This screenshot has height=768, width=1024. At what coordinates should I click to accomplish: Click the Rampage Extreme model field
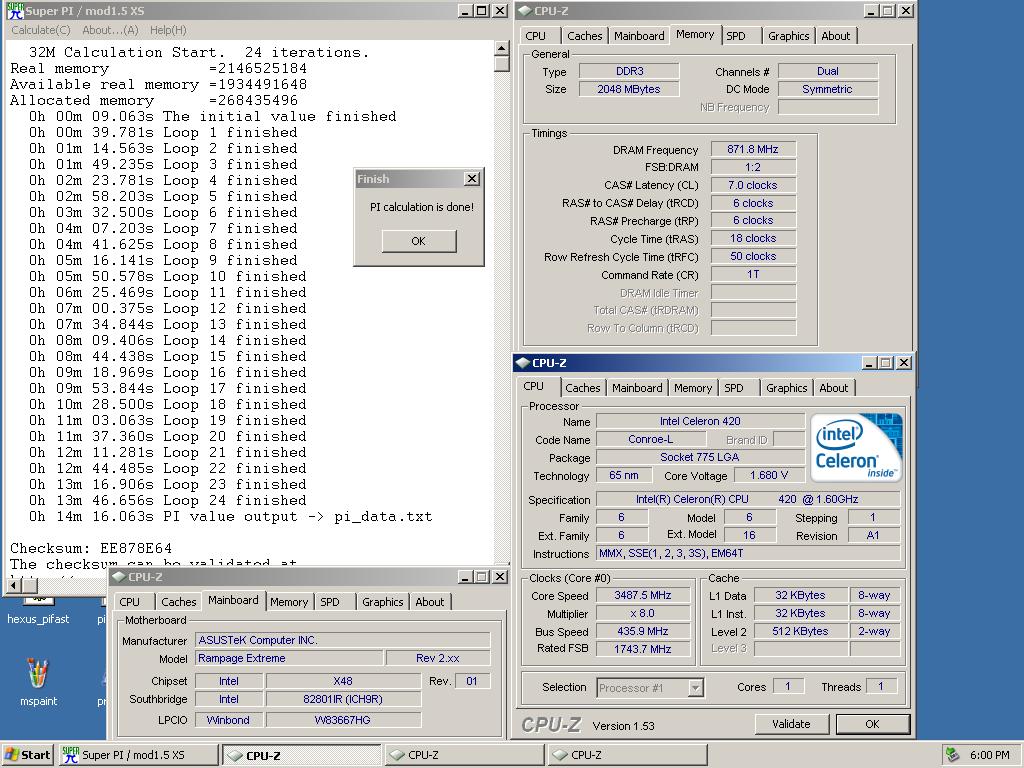[288, 658]
